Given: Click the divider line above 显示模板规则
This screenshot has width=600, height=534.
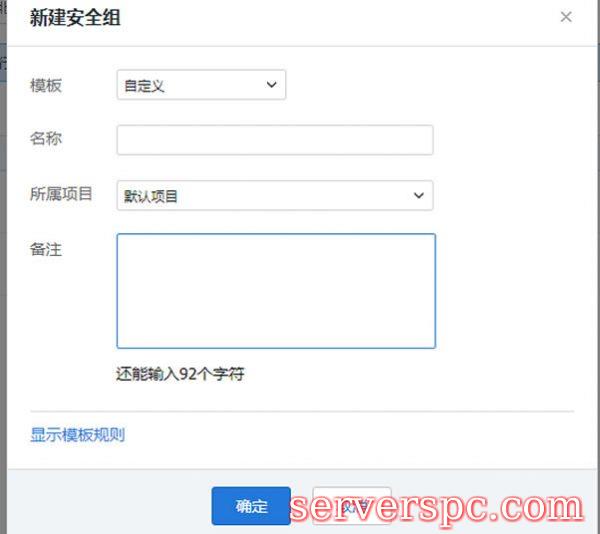Looking at the screenshot, I should click(x=302, y=411).
